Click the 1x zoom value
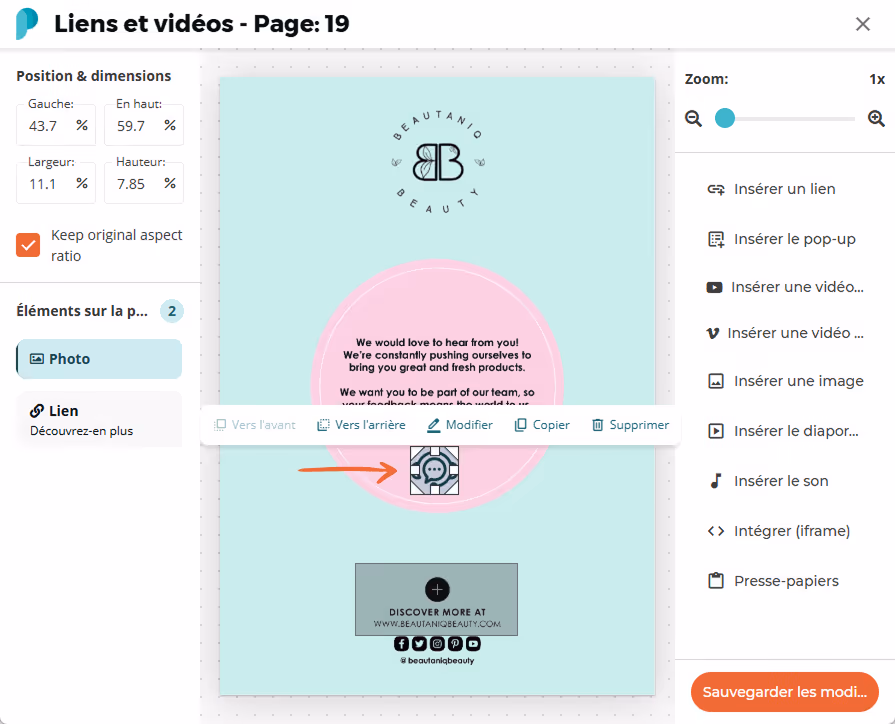The image size is (895, 724). click(877, 79)
